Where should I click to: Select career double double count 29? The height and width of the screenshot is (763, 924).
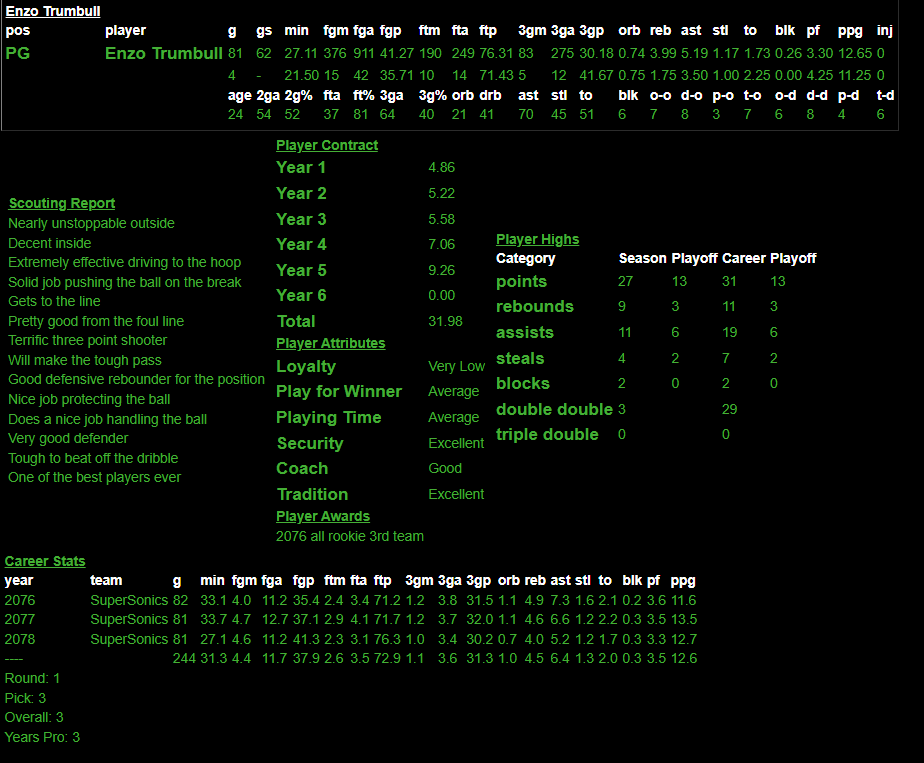coord(730,409)
